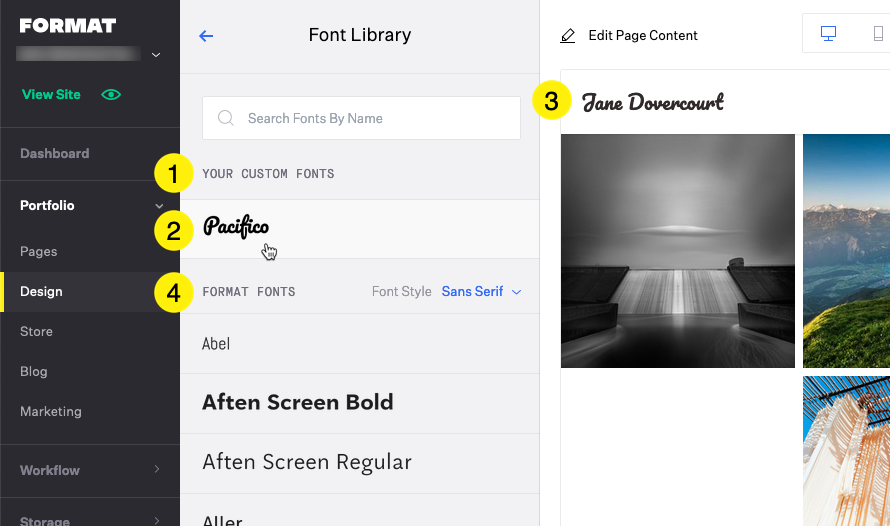Screen dimensions: 890x526
Task: Click the View Site eye icon
Action: point(111,95)
